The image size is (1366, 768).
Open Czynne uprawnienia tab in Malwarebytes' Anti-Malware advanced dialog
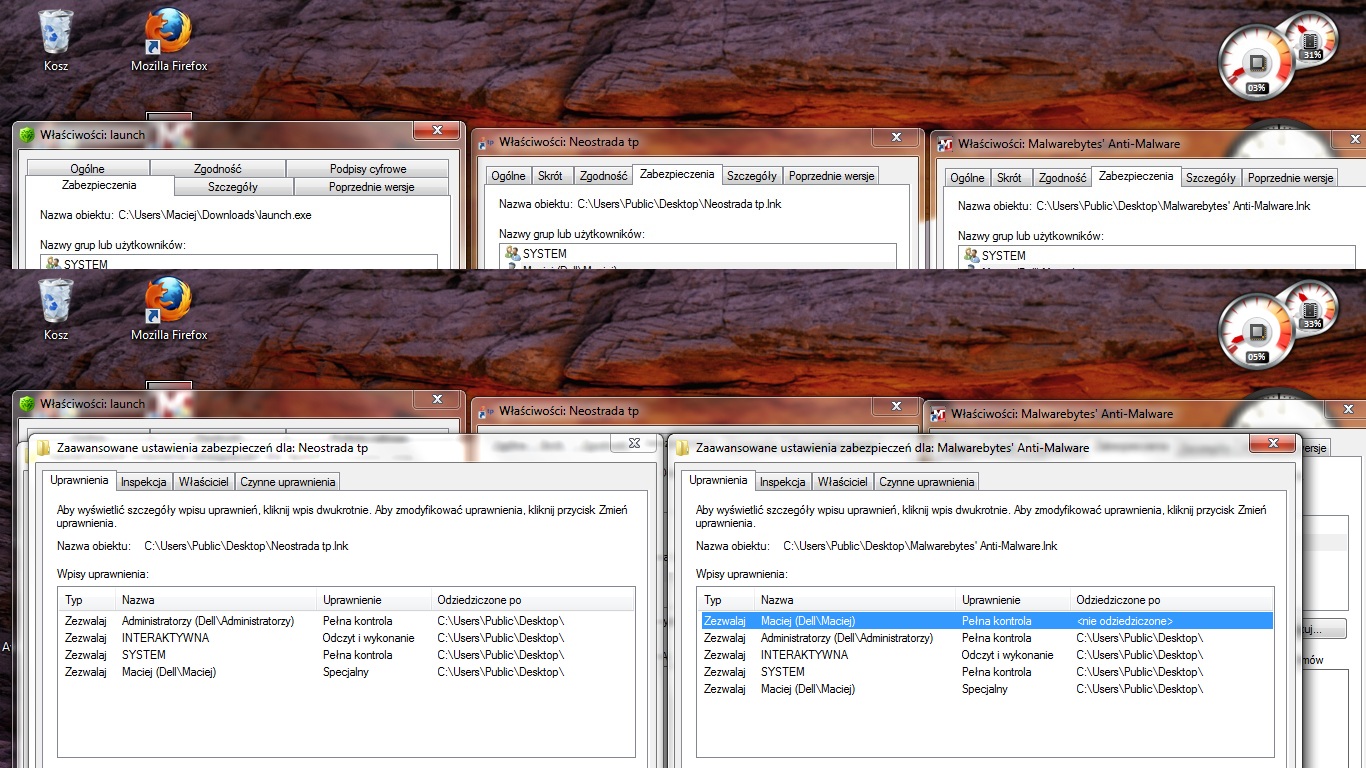[x=927, y=482]
